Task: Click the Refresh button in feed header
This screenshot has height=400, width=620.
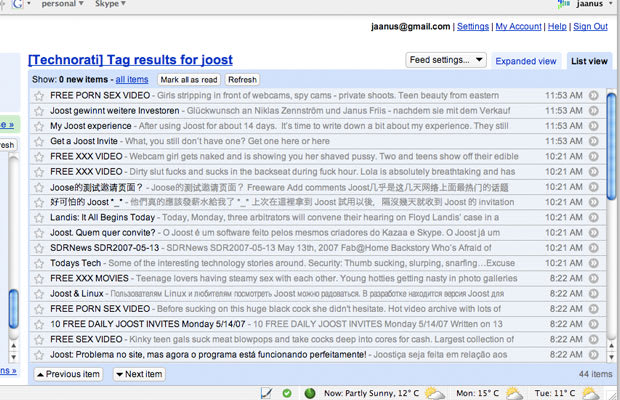Action: point(242,80)
